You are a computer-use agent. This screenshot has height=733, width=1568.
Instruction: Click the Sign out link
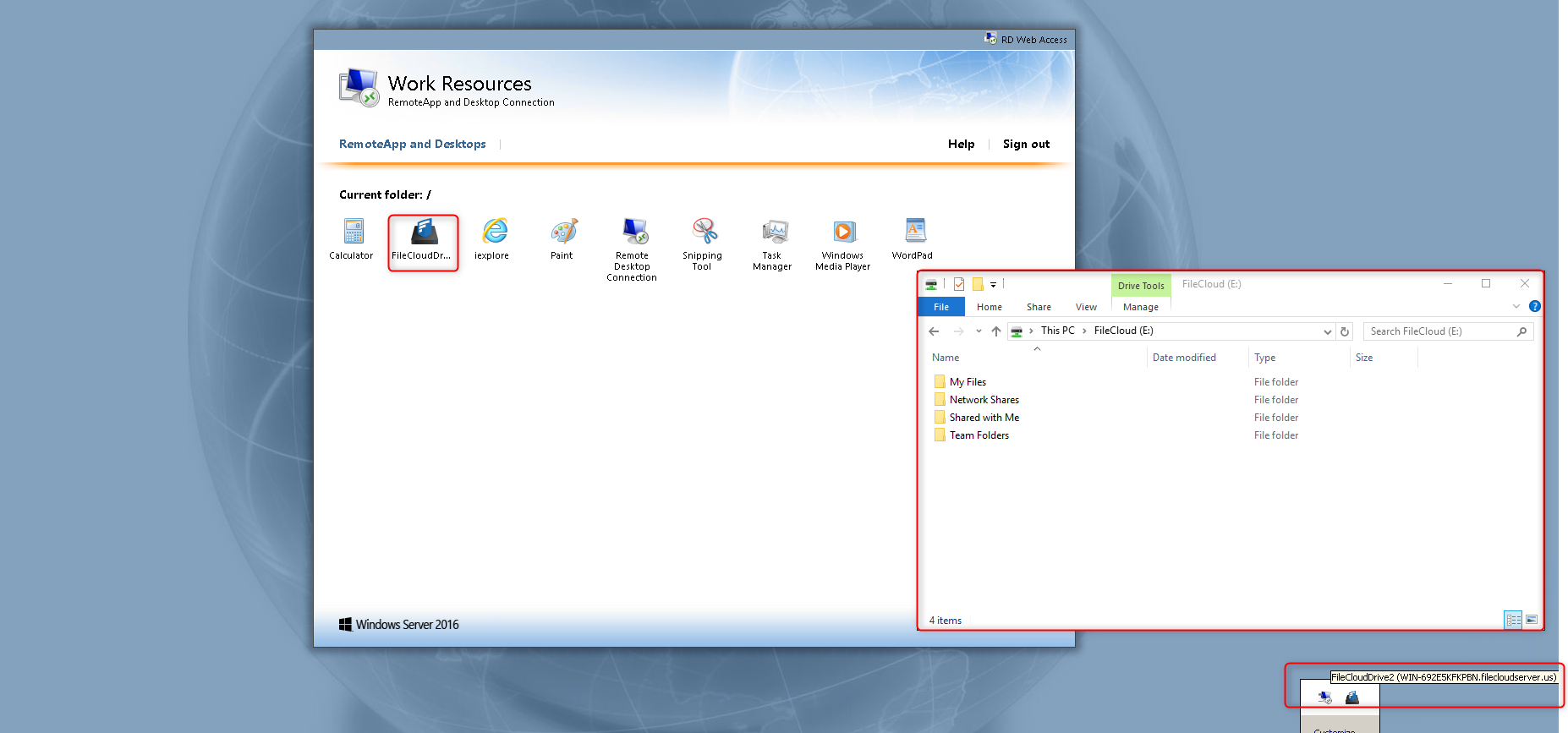[x=1026, y=144]
